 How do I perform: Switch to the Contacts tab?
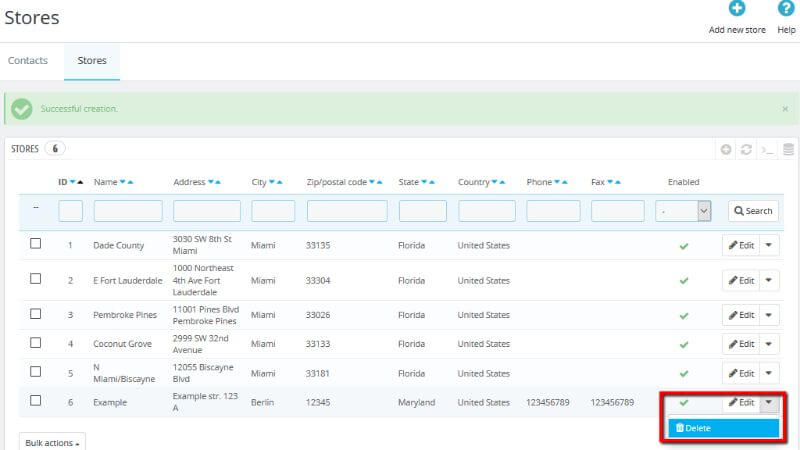(x=28, y=61)
